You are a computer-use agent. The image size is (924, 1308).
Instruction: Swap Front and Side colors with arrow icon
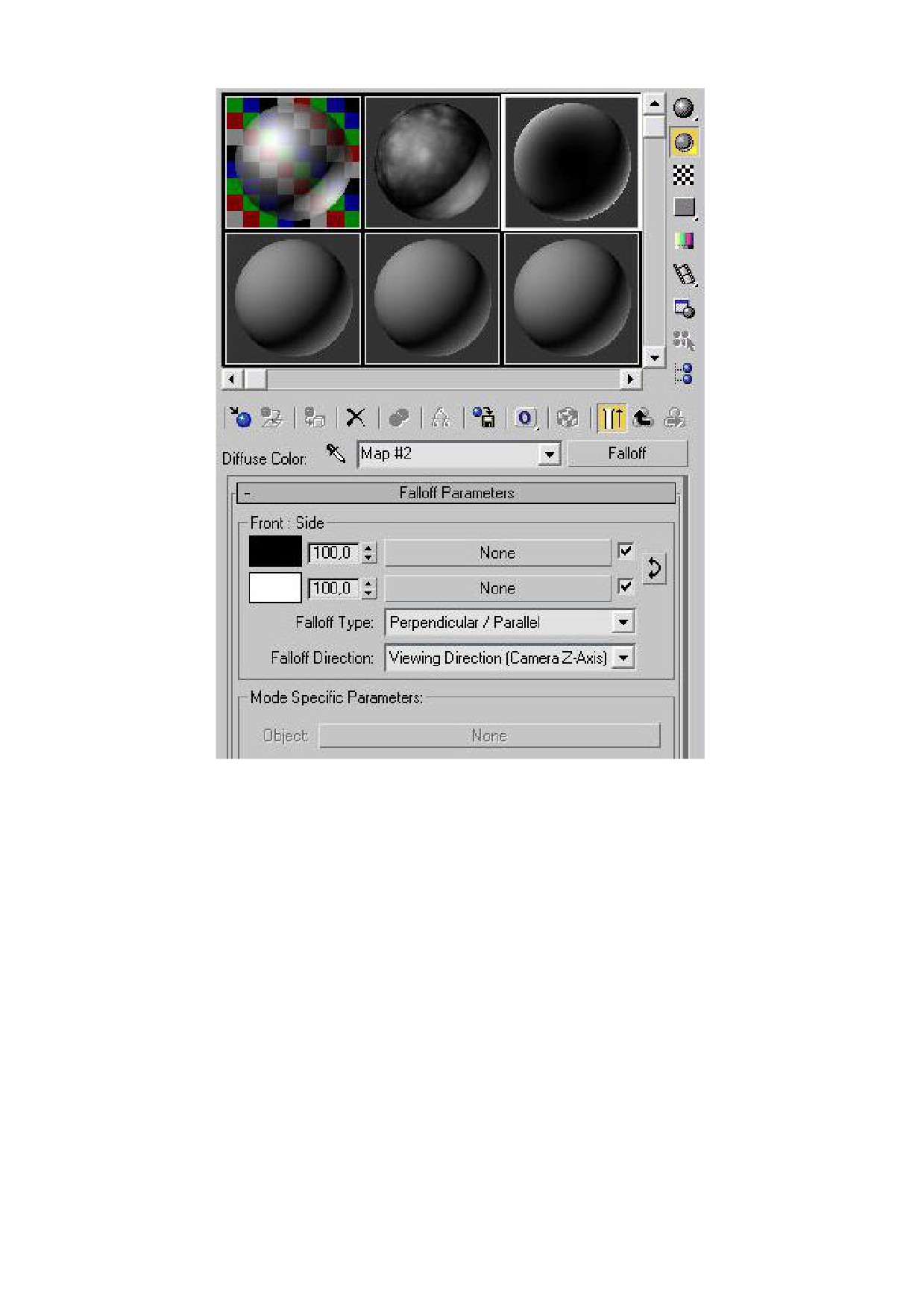click(x=654, y=569)
